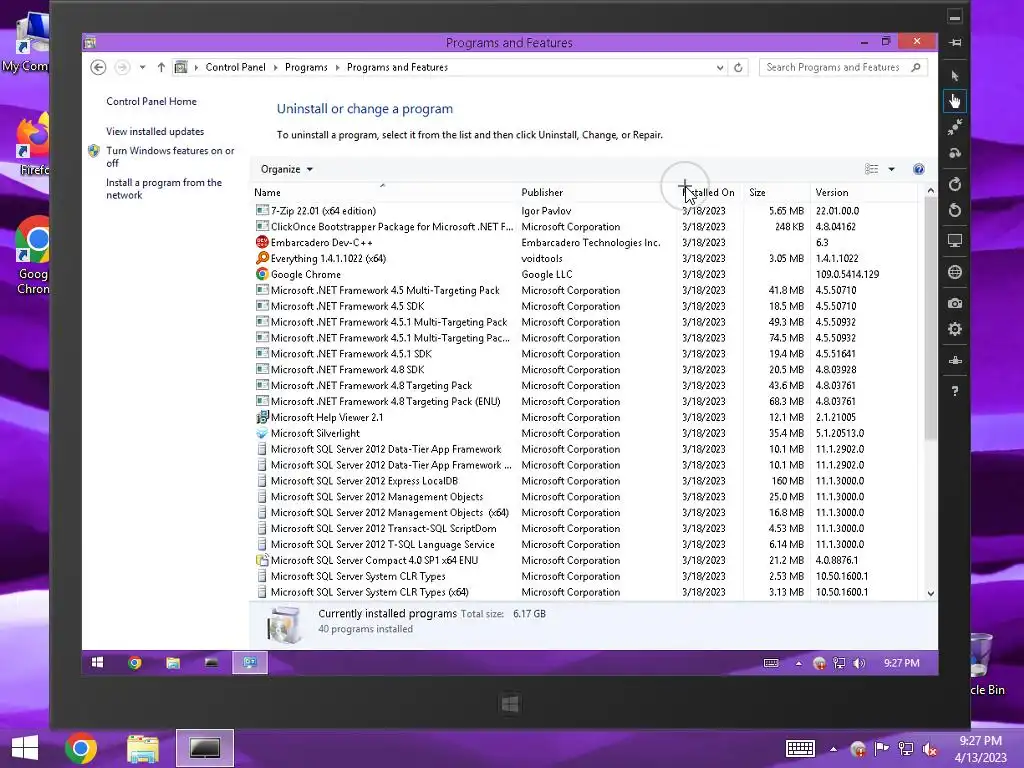Click the Back navigation arrow in Control Panel
Image resolution: width=1024 pixels, height=768 pixels.
point(98,67)
